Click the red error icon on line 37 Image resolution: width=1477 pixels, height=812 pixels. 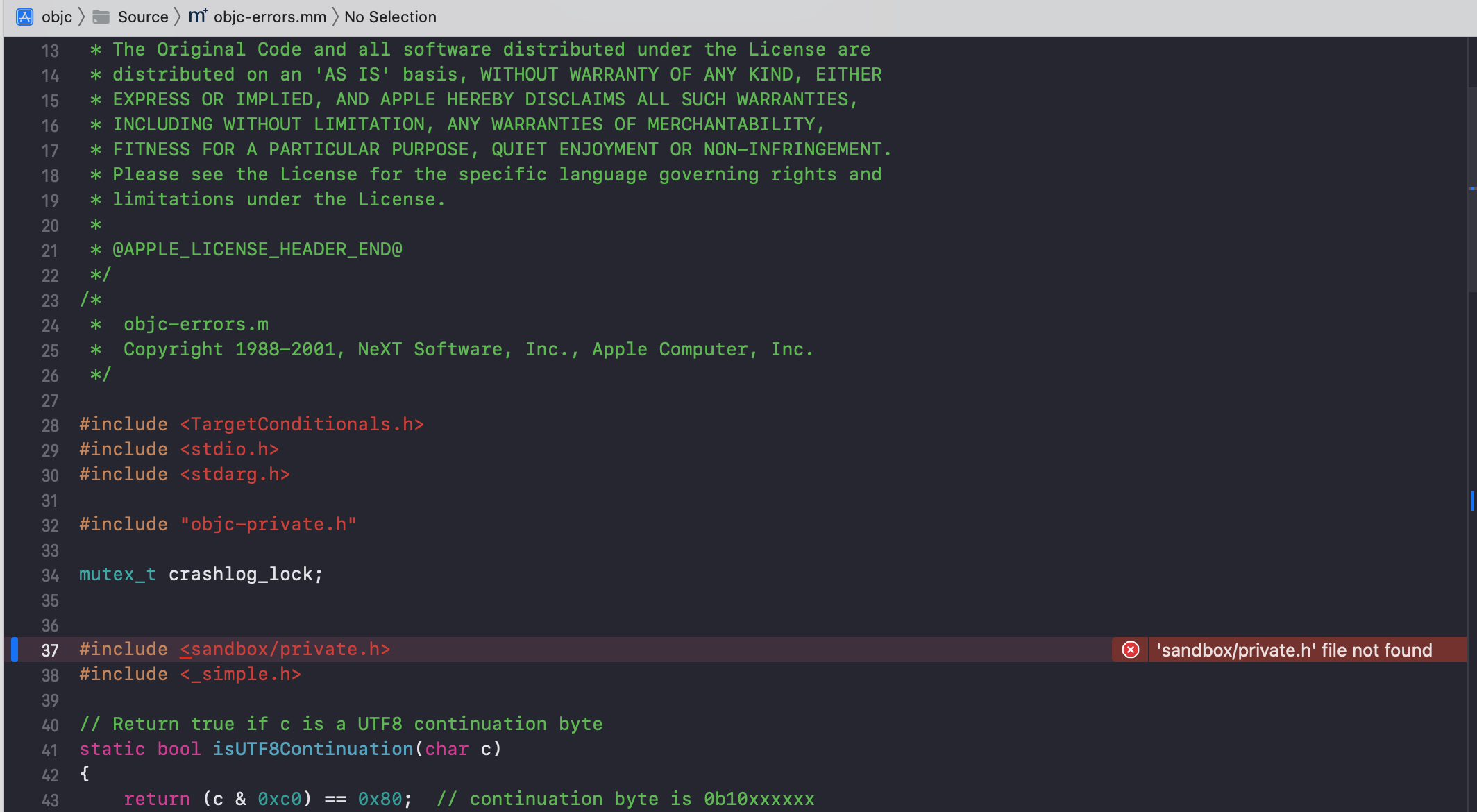[1131, 650]
